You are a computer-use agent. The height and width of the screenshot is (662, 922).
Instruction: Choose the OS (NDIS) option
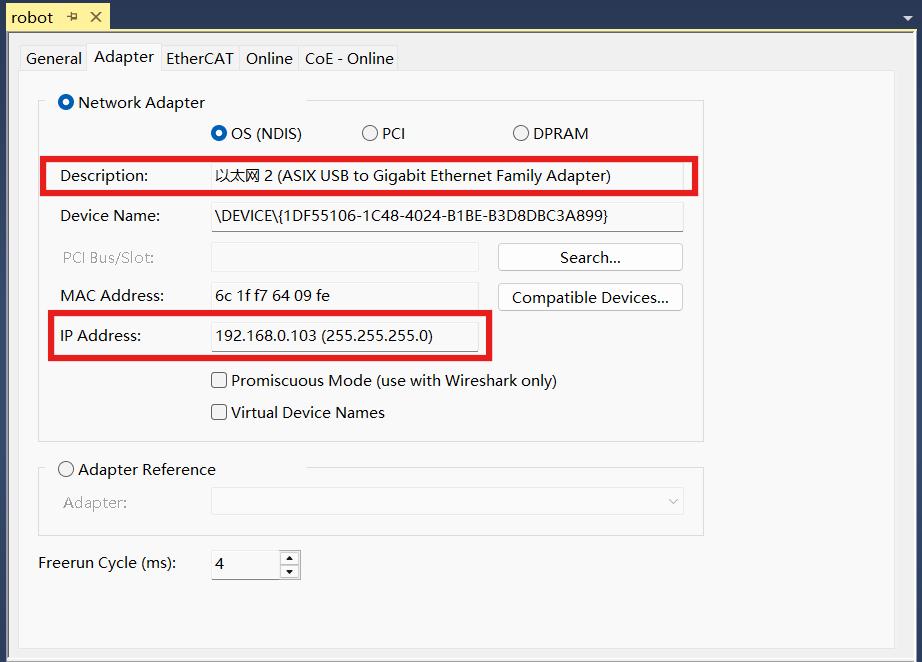219,133
